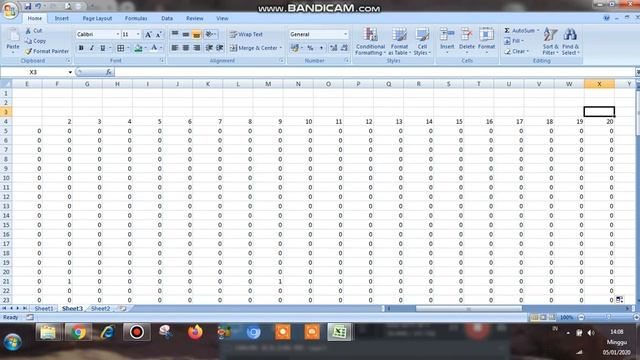640x360 pixels.
Task: Apply Comma Style
Action: [x=321, y=48]
